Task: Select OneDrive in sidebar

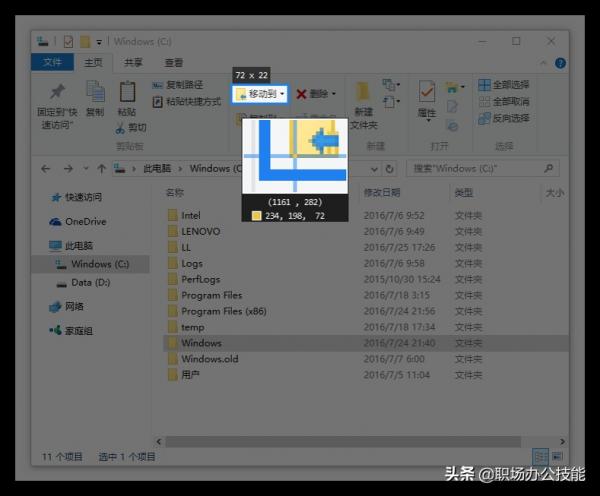Action: (78, 222)
